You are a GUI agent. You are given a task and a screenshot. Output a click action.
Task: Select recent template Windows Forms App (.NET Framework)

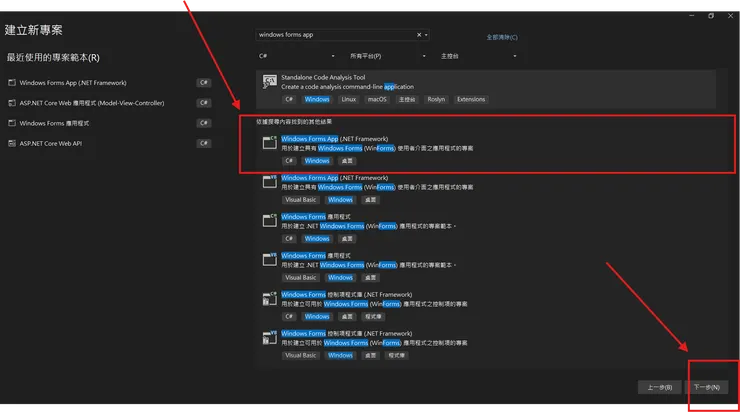point(73,83)
